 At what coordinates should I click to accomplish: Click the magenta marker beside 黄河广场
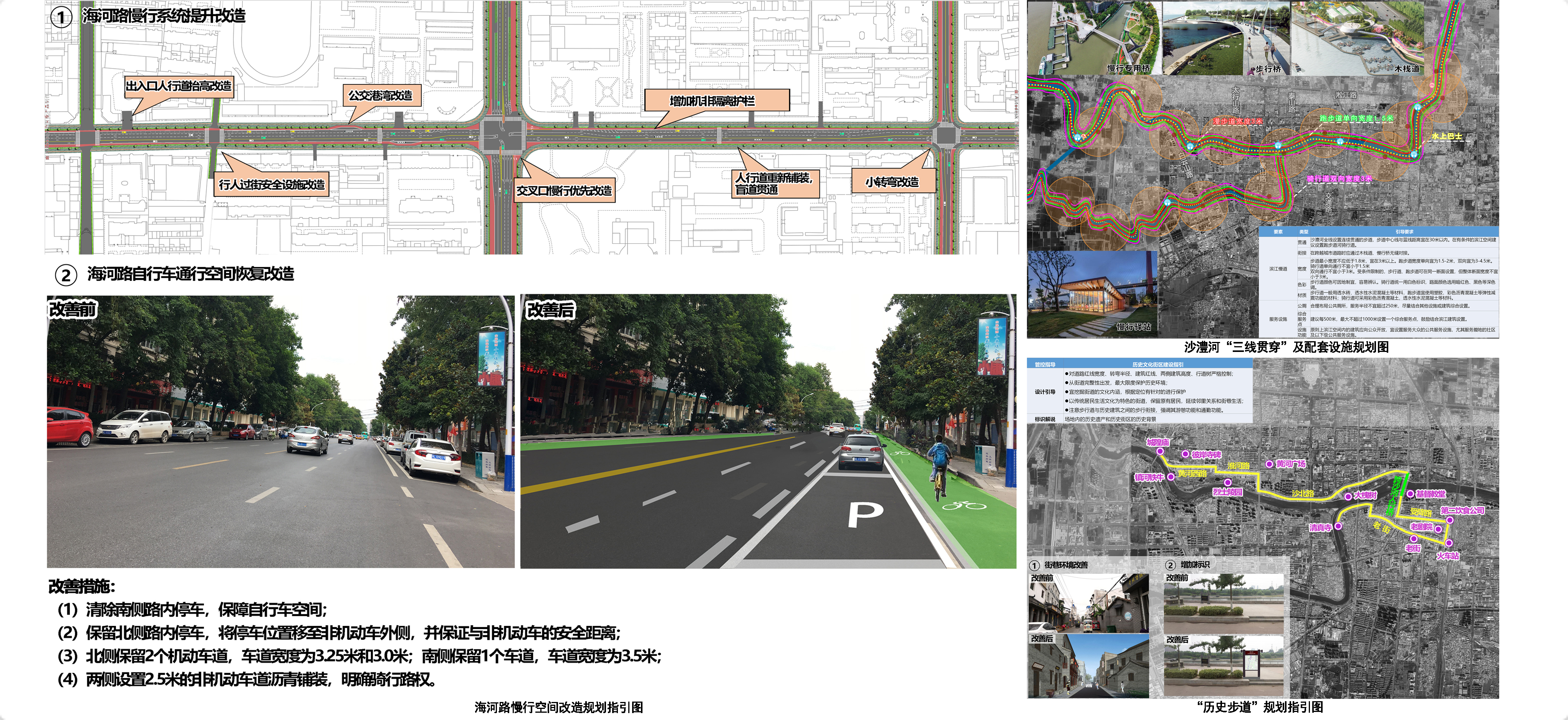(1269, 464)
